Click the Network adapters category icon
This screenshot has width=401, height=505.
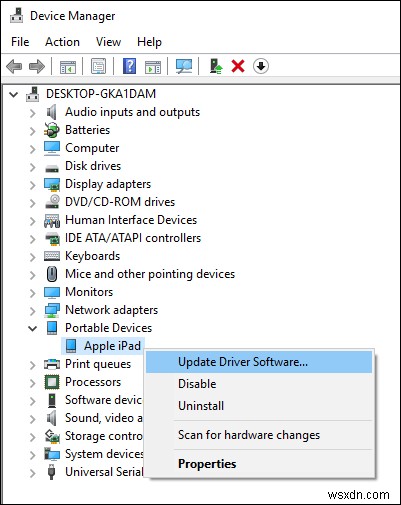click(52, 310)
